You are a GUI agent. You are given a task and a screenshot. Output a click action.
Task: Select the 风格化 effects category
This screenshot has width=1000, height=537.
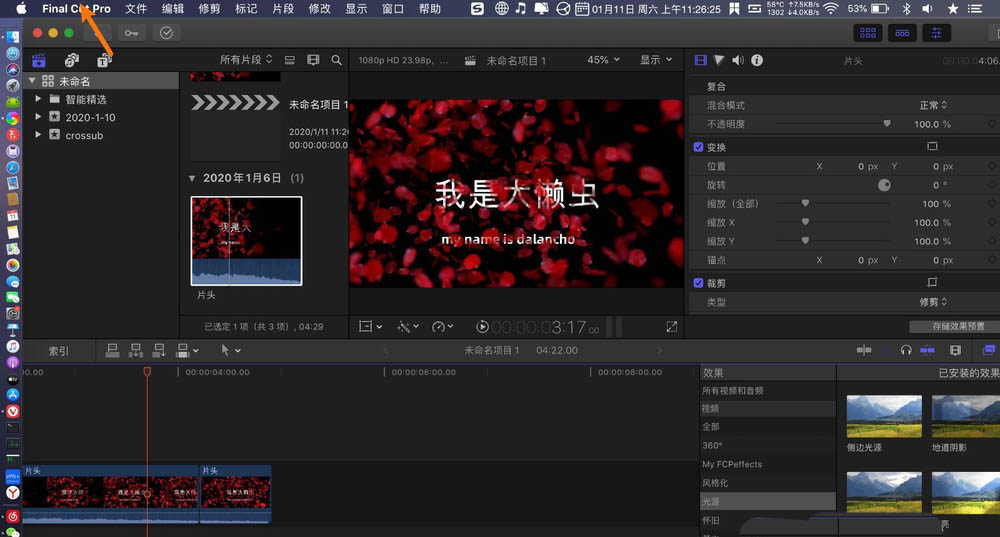pyautogui.click(x=767, y=483)
